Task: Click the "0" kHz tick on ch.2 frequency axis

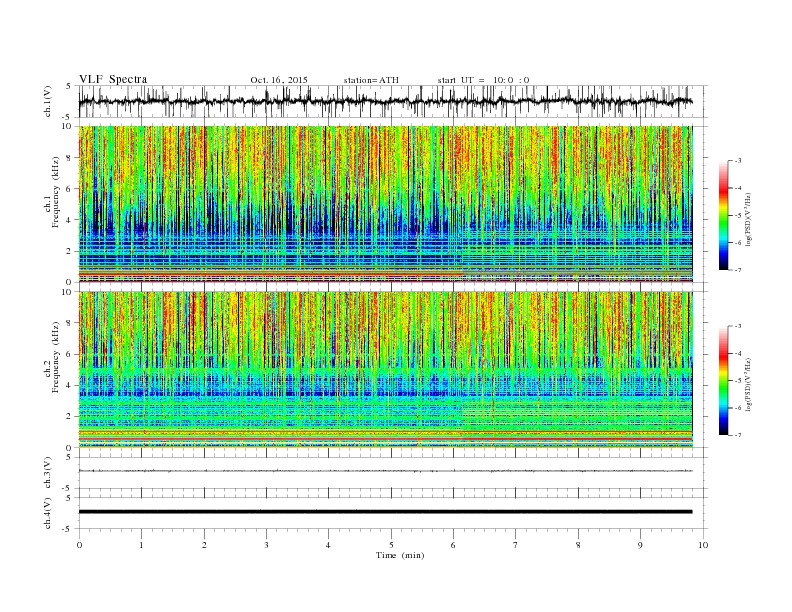Action: [x=70, y=447]
